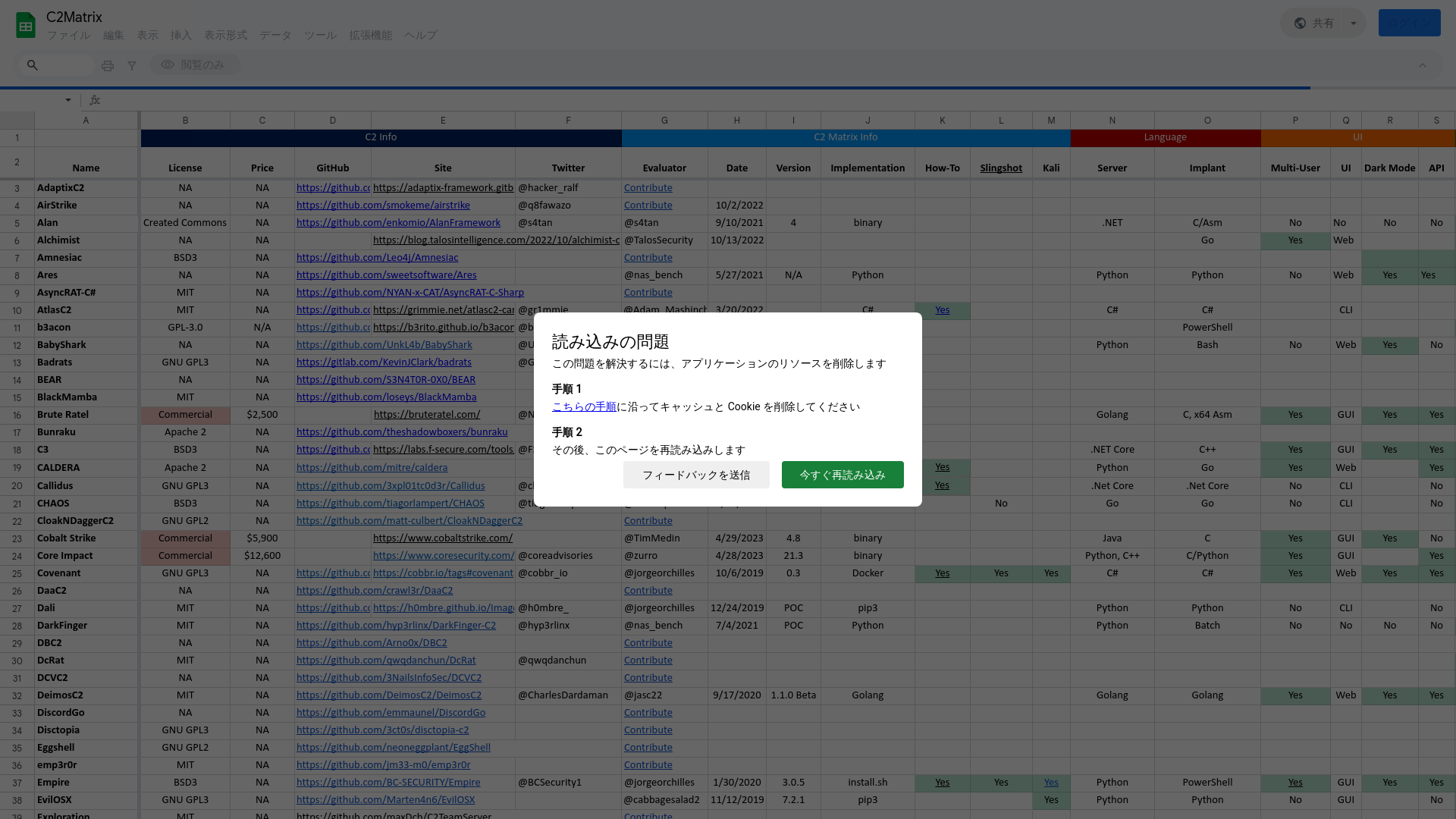This screenshot has width=1456, height=819.
Task: Click the view-only eye button 閲覧のみ
Action: (x=194, y=65)
